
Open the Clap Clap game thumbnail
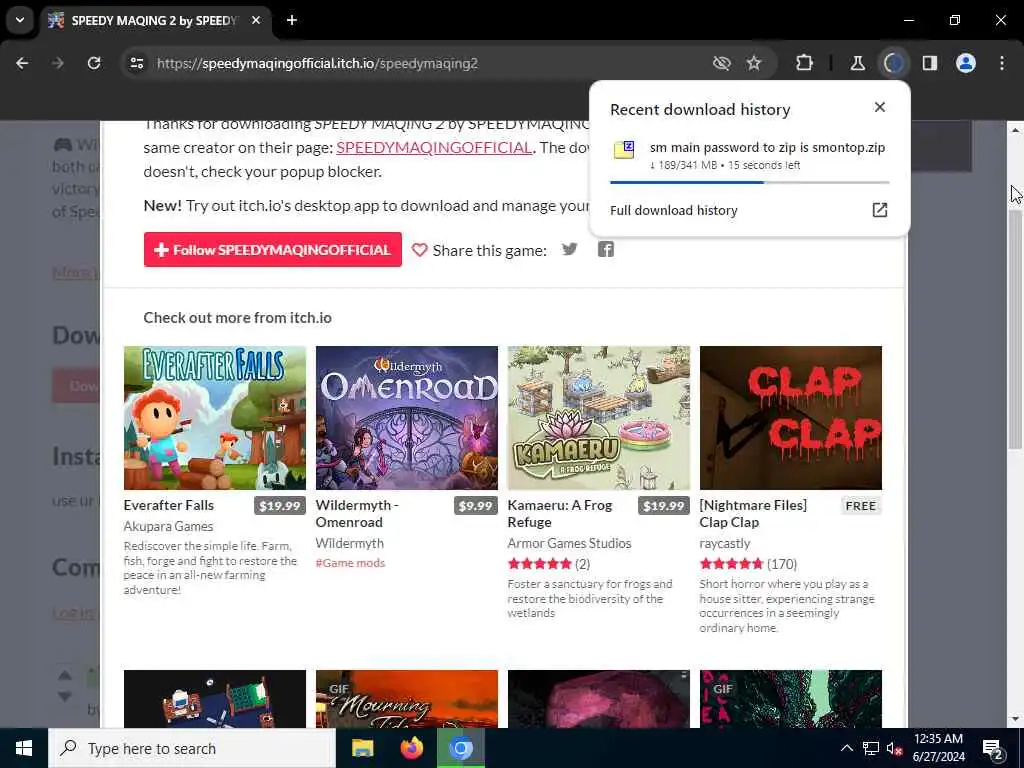791,418
